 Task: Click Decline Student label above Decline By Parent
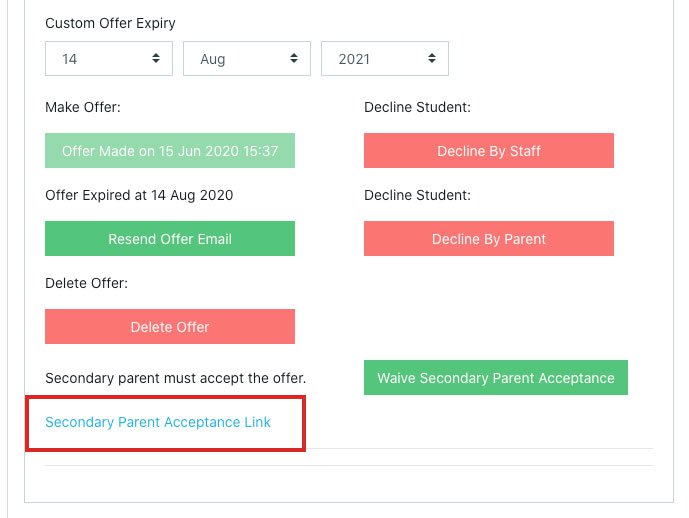click(417, 195)
